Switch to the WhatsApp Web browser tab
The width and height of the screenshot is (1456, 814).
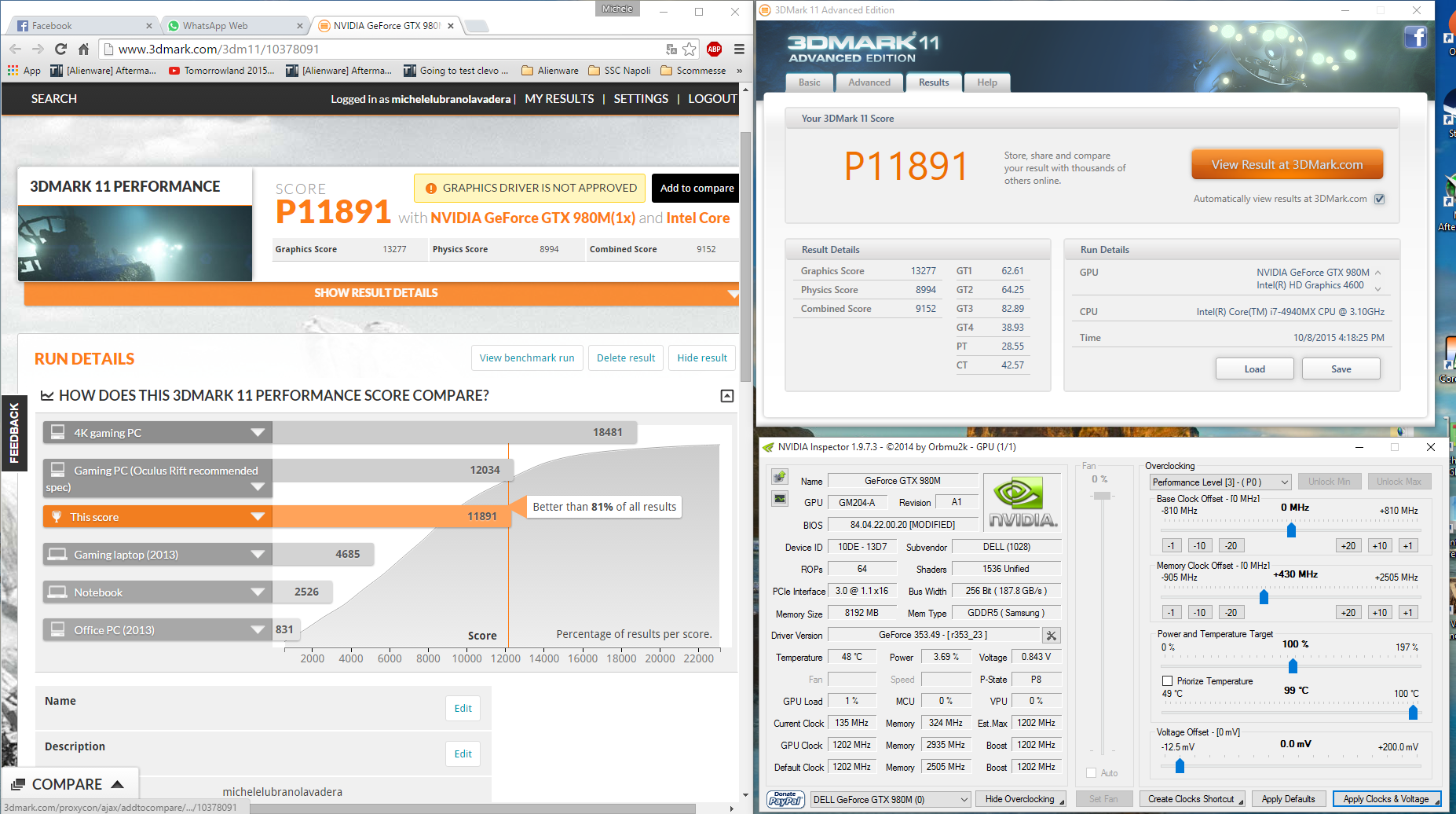(x=234, y=26)
